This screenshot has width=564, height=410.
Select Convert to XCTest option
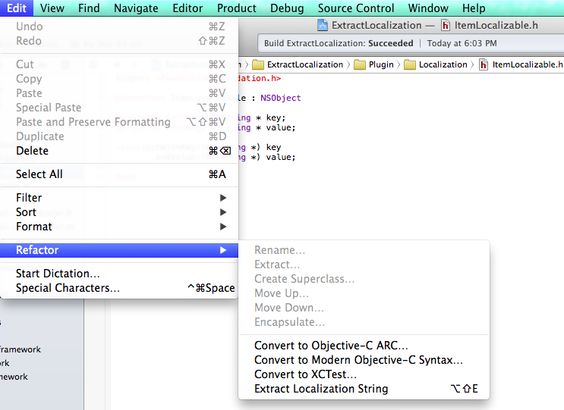click(x=364, y=374)
